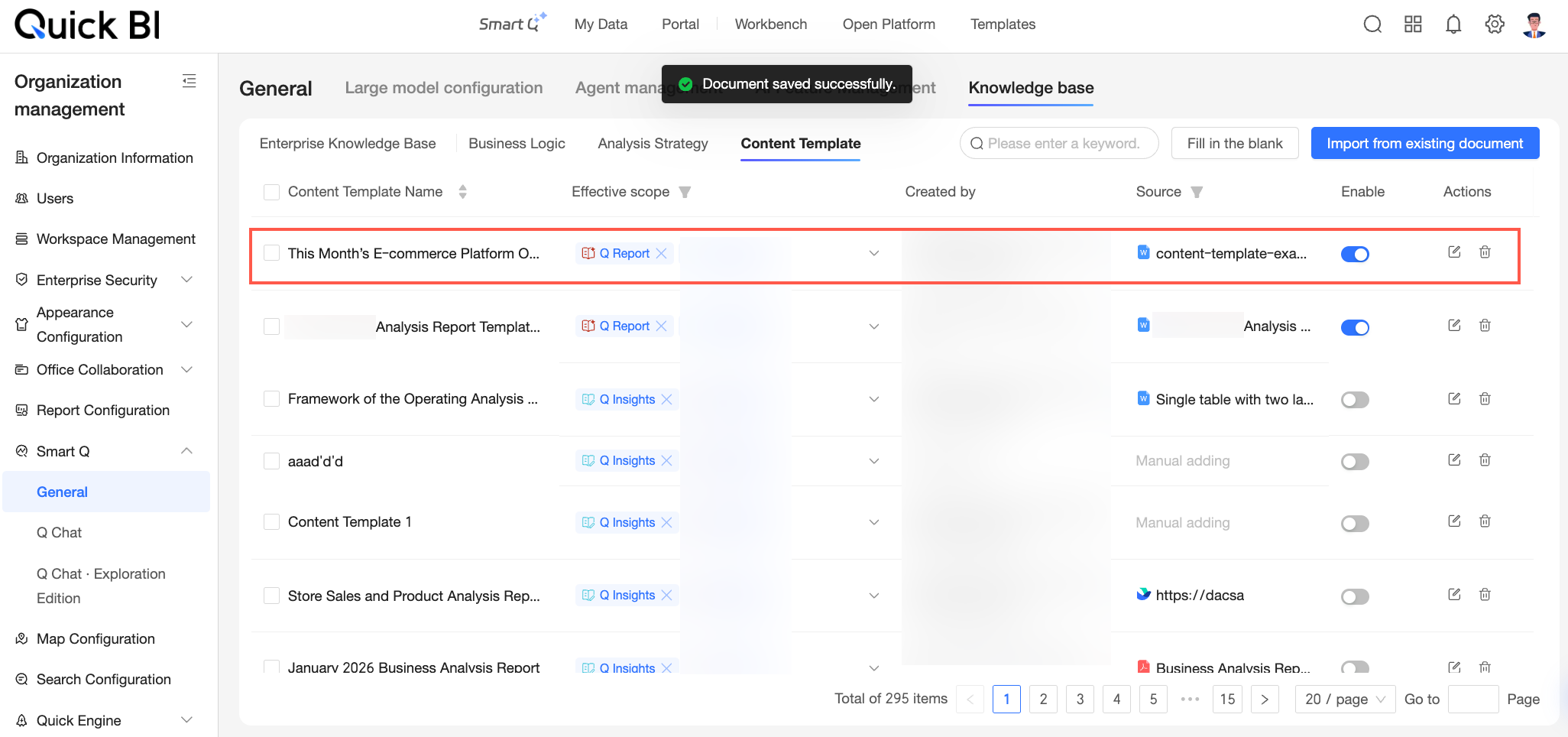
Task: Edit the Framework of the Operating Analysis row
Action: 1454,399
